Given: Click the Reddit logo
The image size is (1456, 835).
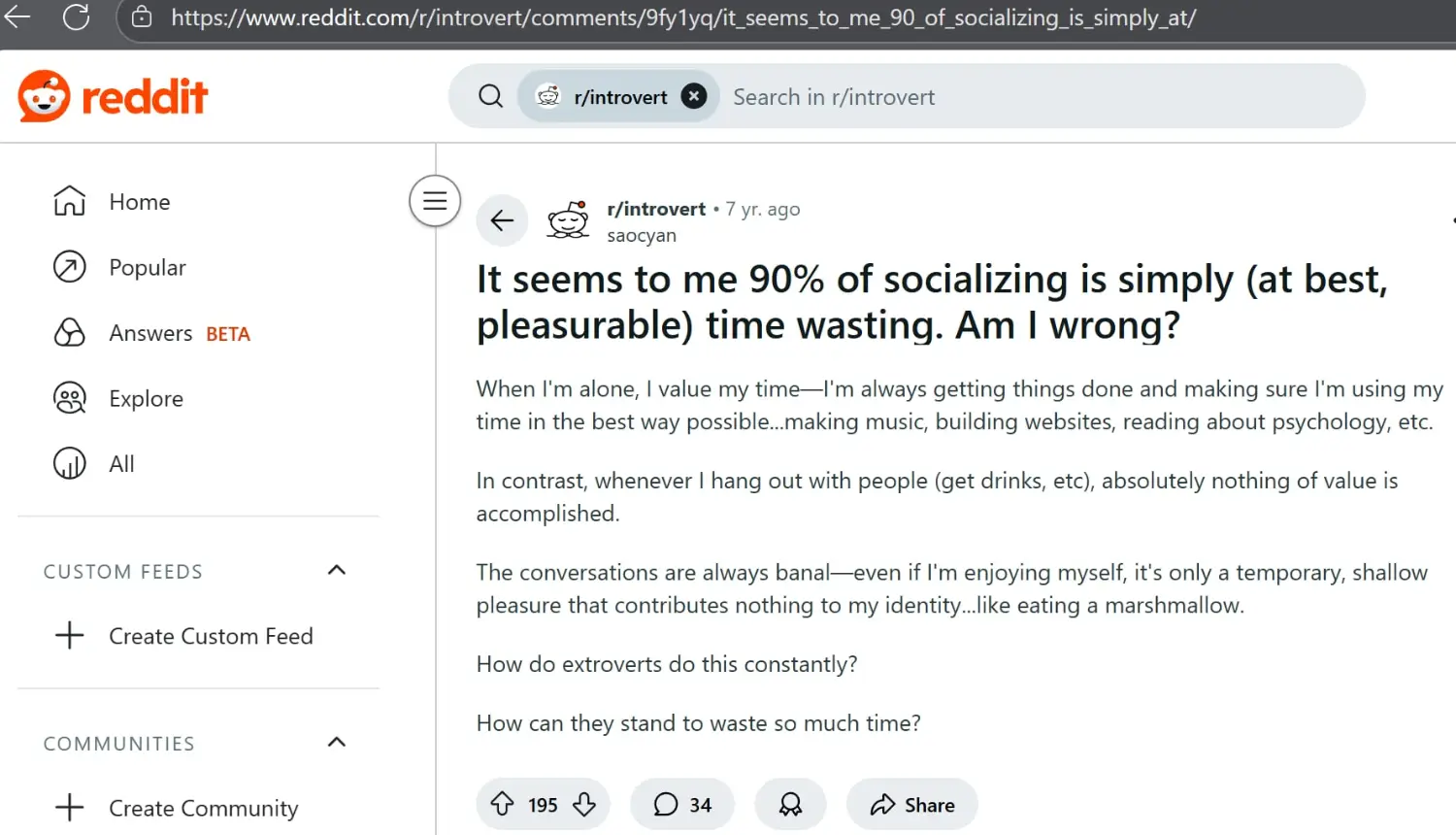Looking at the screenshot, I should coord(113,96).
